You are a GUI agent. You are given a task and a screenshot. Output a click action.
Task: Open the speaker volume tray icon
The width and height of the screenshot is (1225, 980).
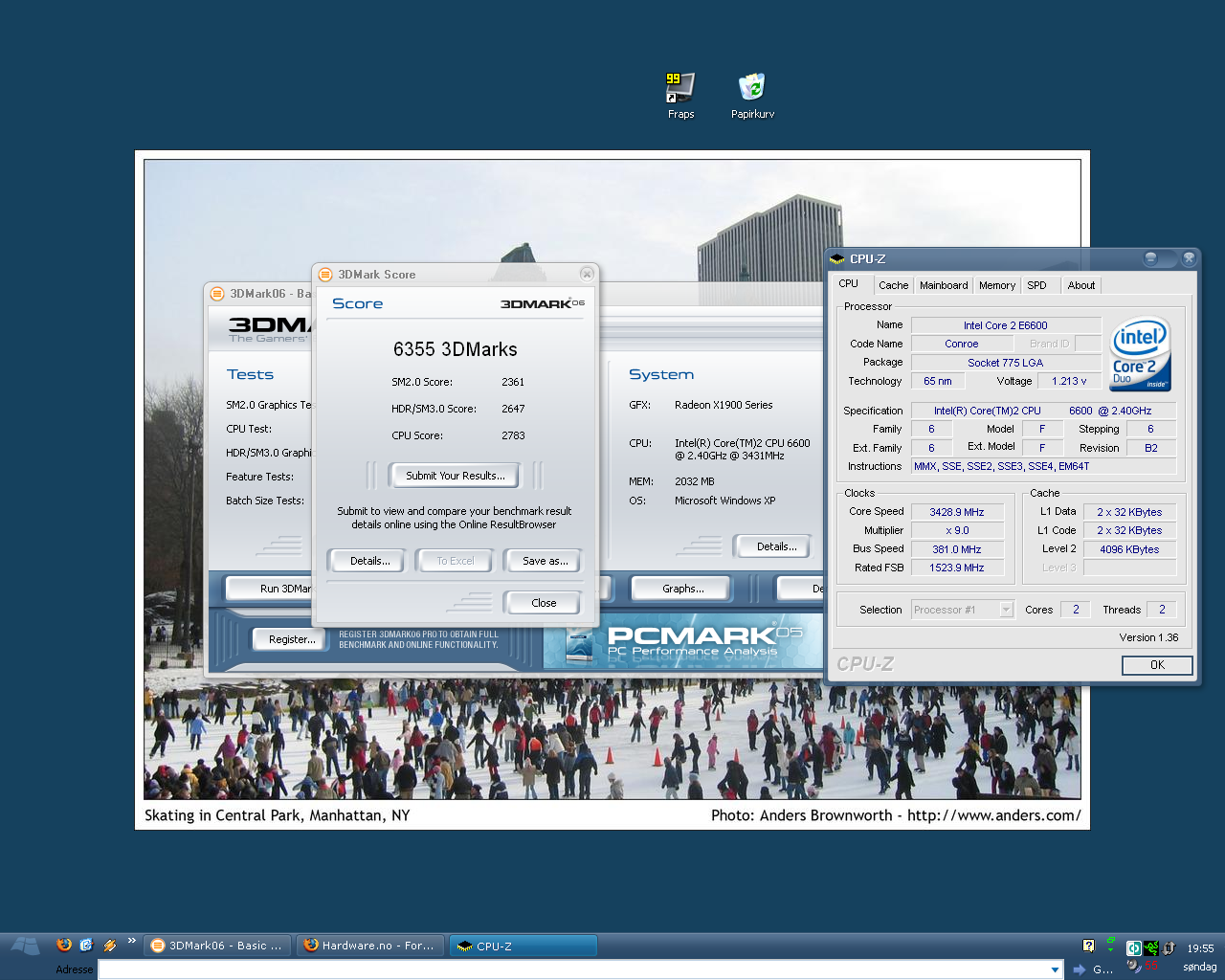pos(1134,966)
